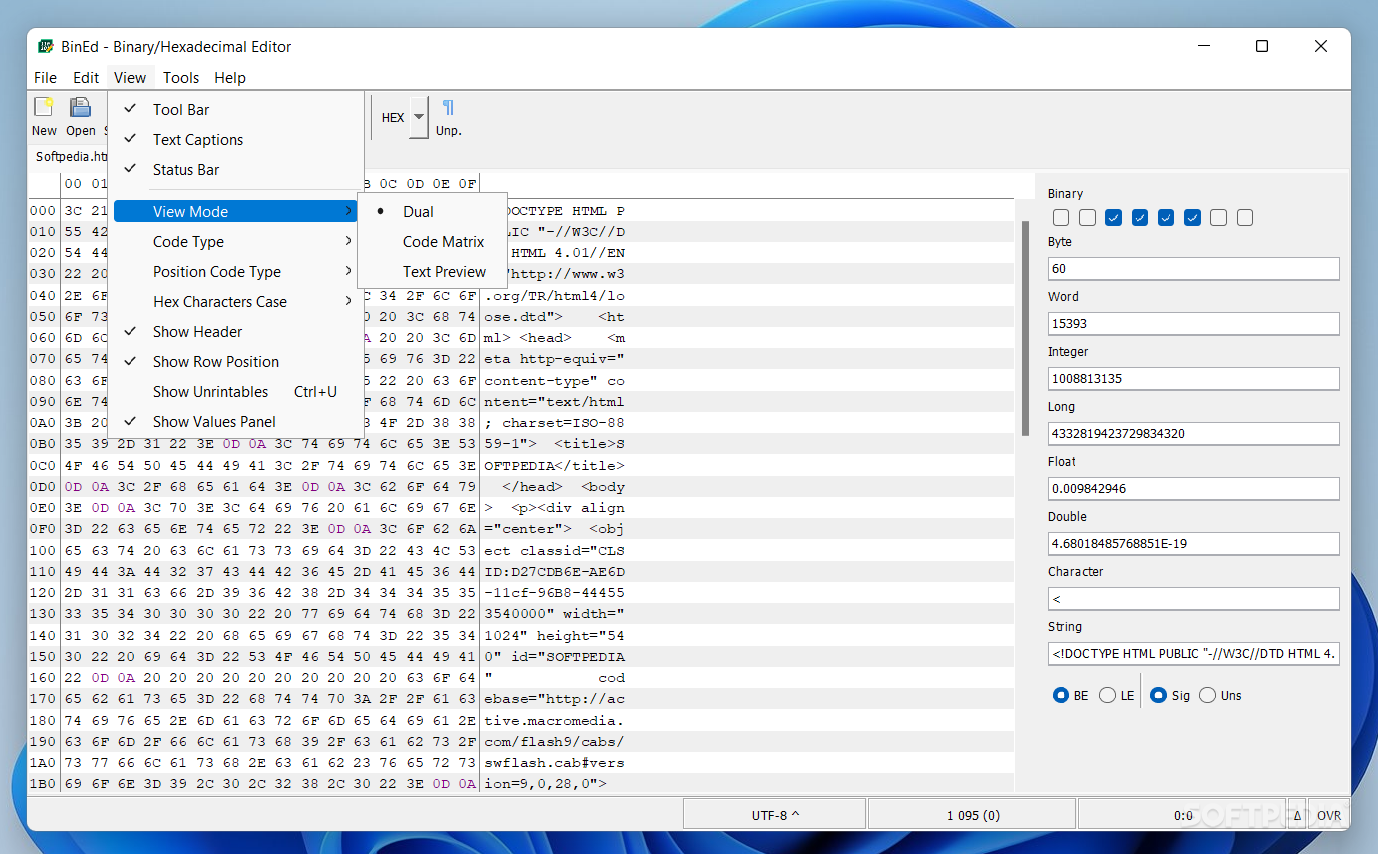Click preview text tive.macromedia.

554,721
